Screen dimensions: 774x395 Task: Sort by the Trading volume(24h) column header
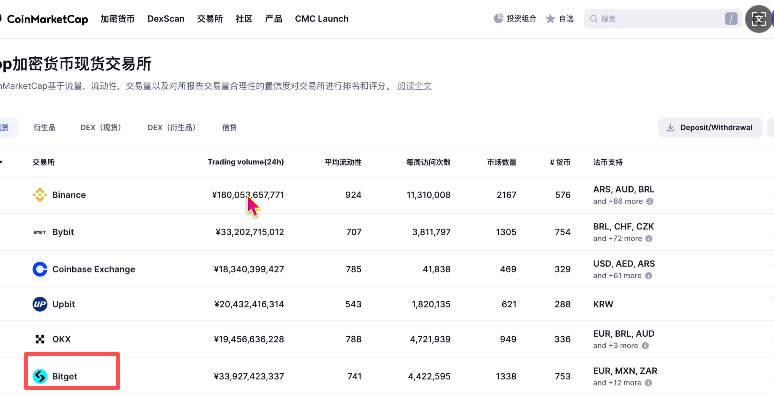246,162
